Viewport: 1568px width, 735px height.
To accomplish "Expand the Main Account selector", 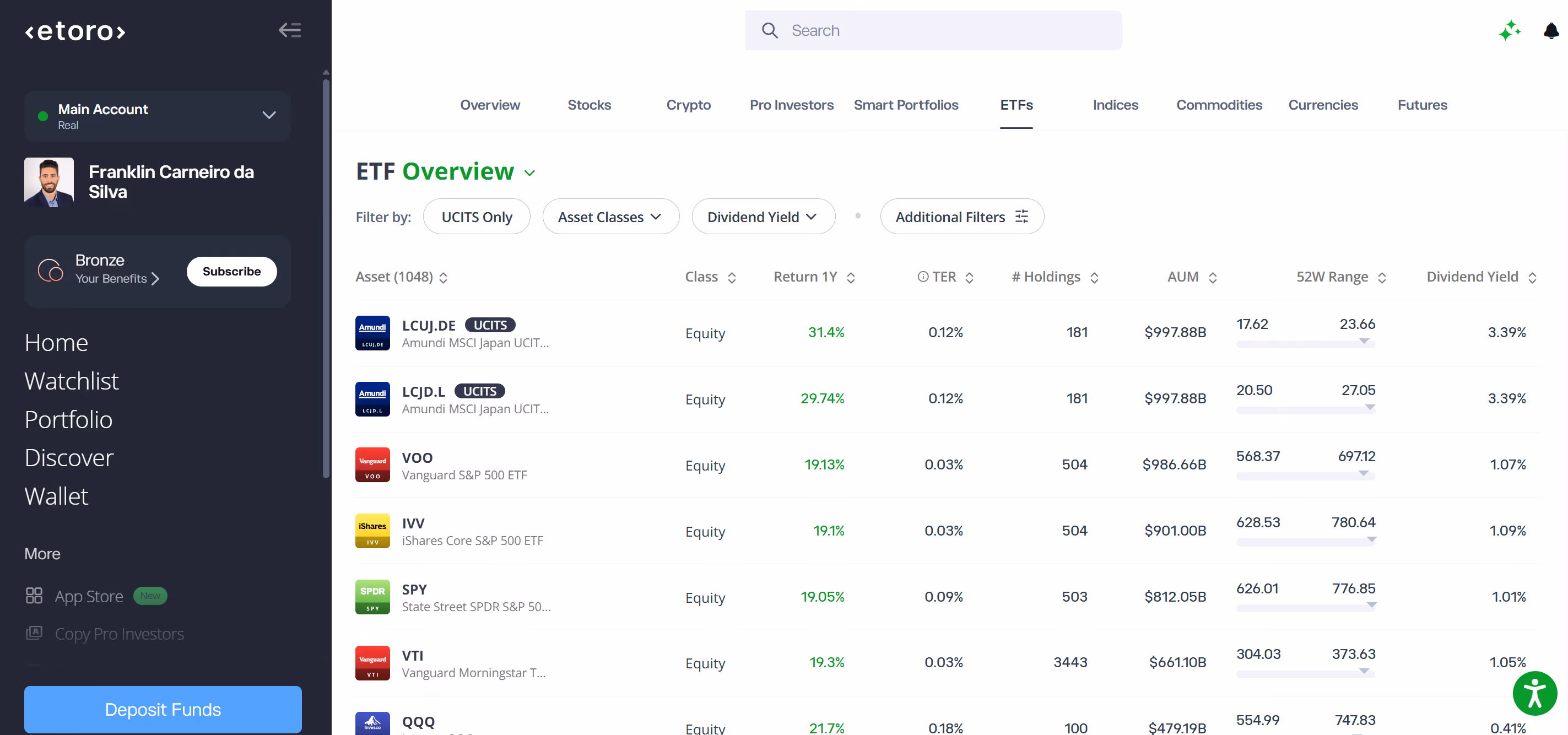I will 158,116.
